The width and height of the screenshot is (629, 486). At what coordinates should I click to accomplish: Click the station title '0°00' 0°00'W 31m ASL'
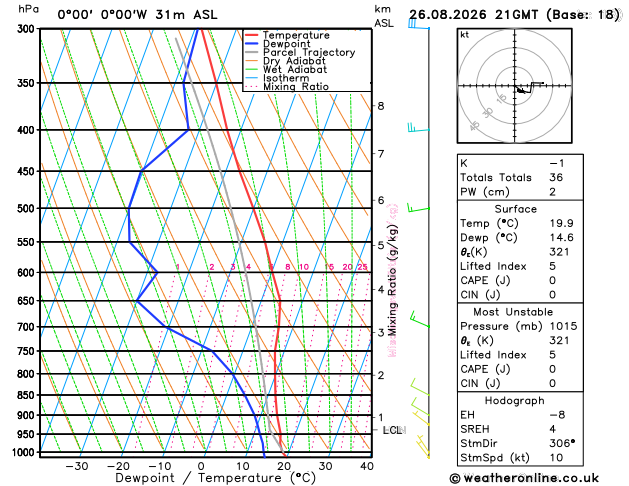click(137, 15)
